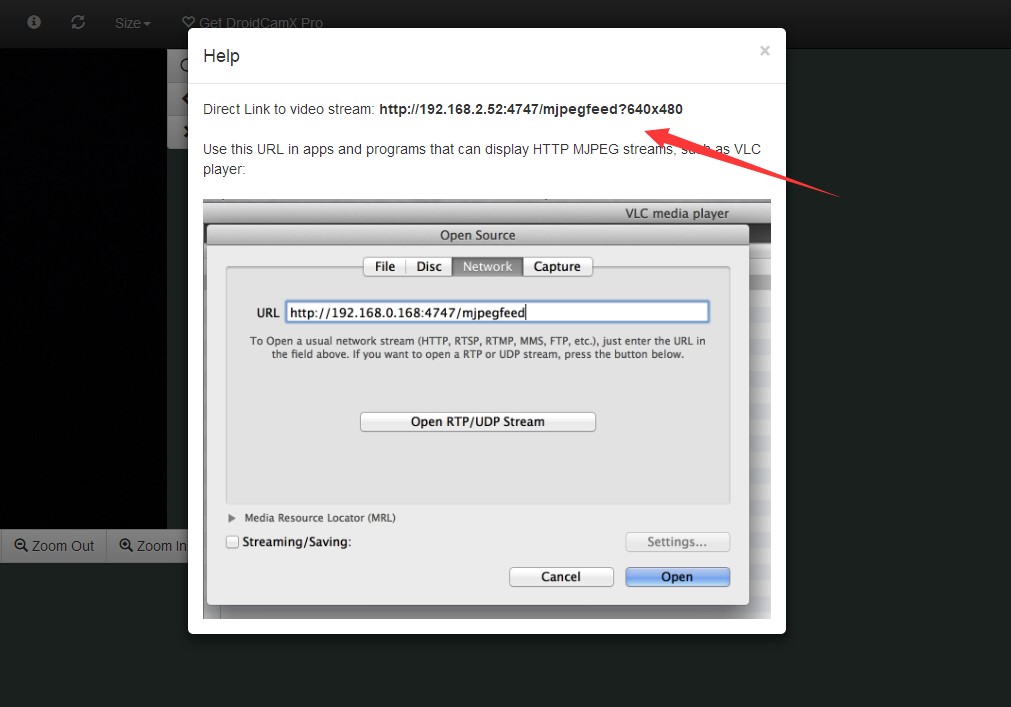Click the blue Open button
Screen dimensions: 1011x707
[677, 576]
